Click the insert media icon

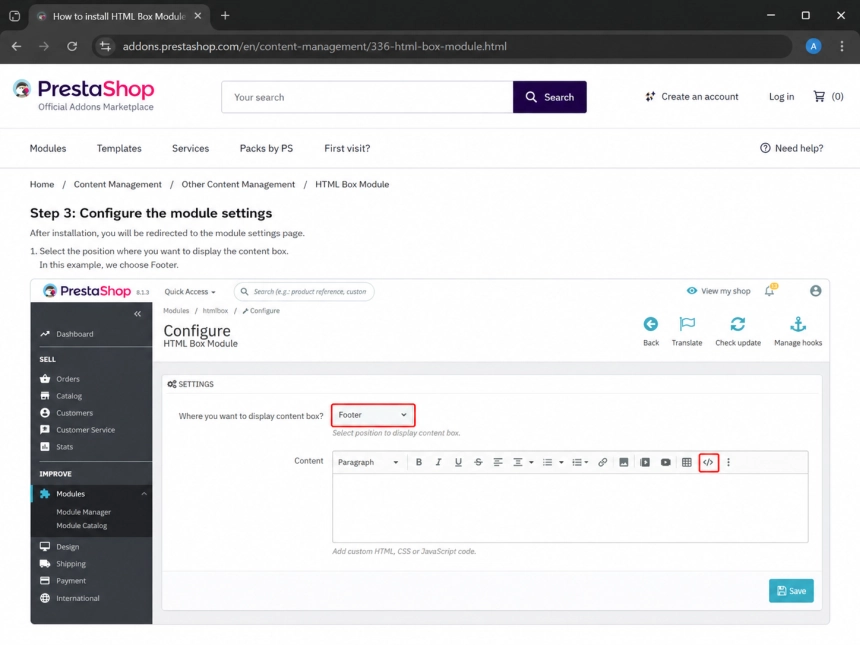pos(645,462)
